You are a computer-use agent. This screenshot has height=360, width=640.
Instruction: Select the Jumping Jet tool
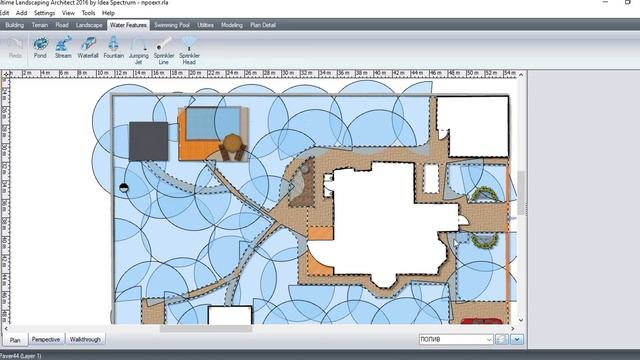pyautogui.click(x=138, y=51)
